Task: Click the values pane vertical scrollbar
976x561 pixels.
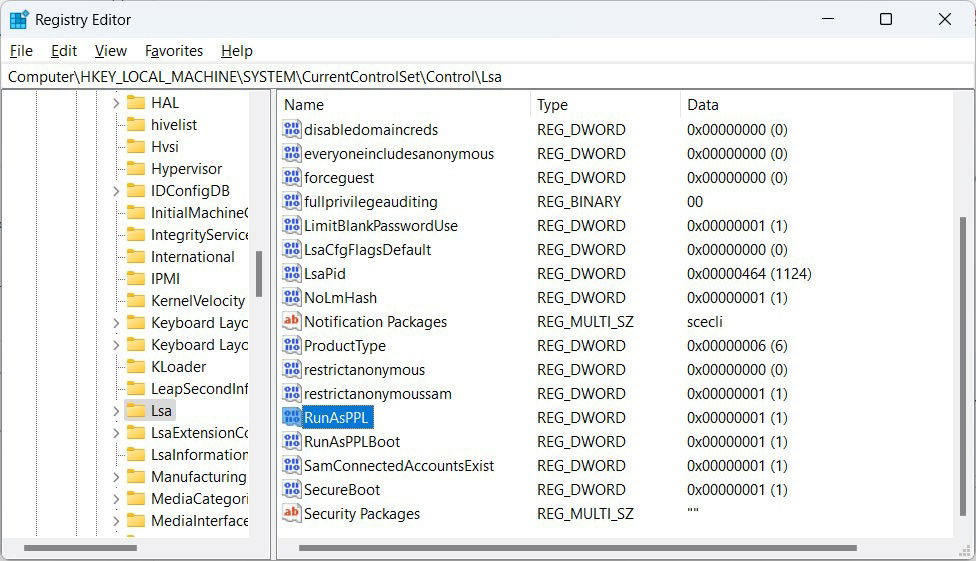Action: (964, 365)
